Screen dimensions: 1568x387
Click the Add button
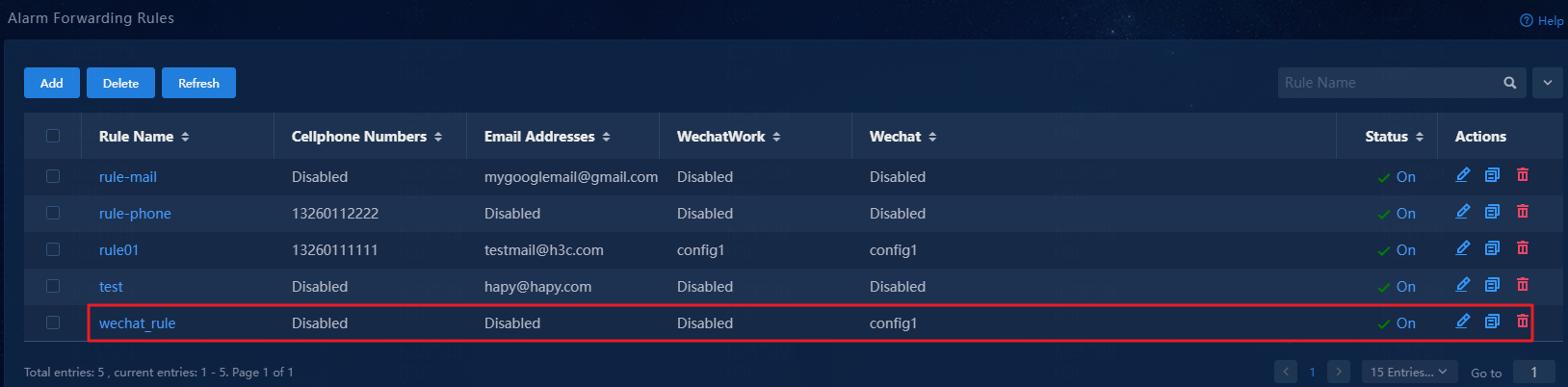point(52,83)
